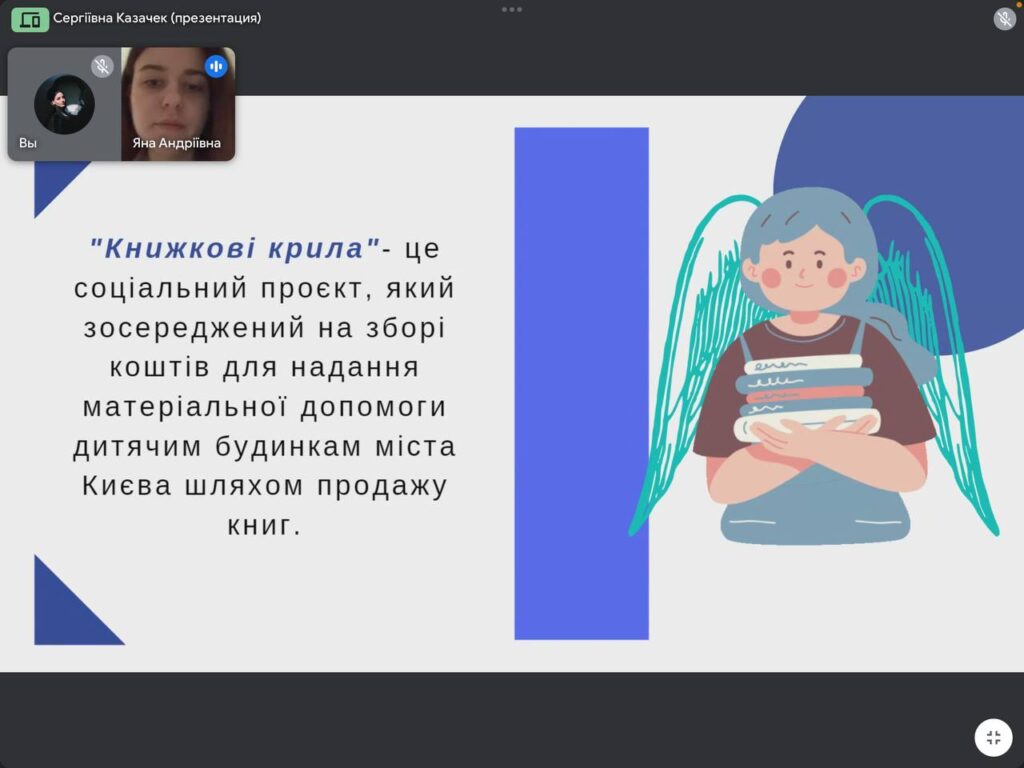Click the Вы label in self-view tile
The width and height of the screenshot is (1024, 768).
point(28,143)
